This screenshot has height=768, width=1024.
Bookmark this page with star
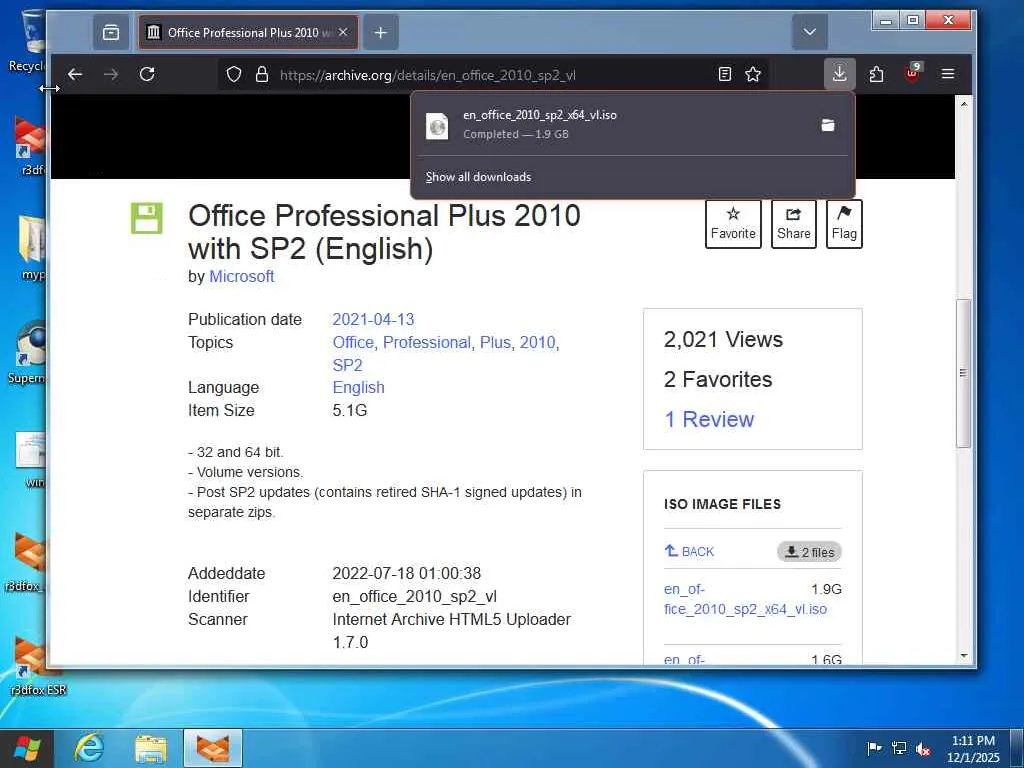click(x=753, y=74)
